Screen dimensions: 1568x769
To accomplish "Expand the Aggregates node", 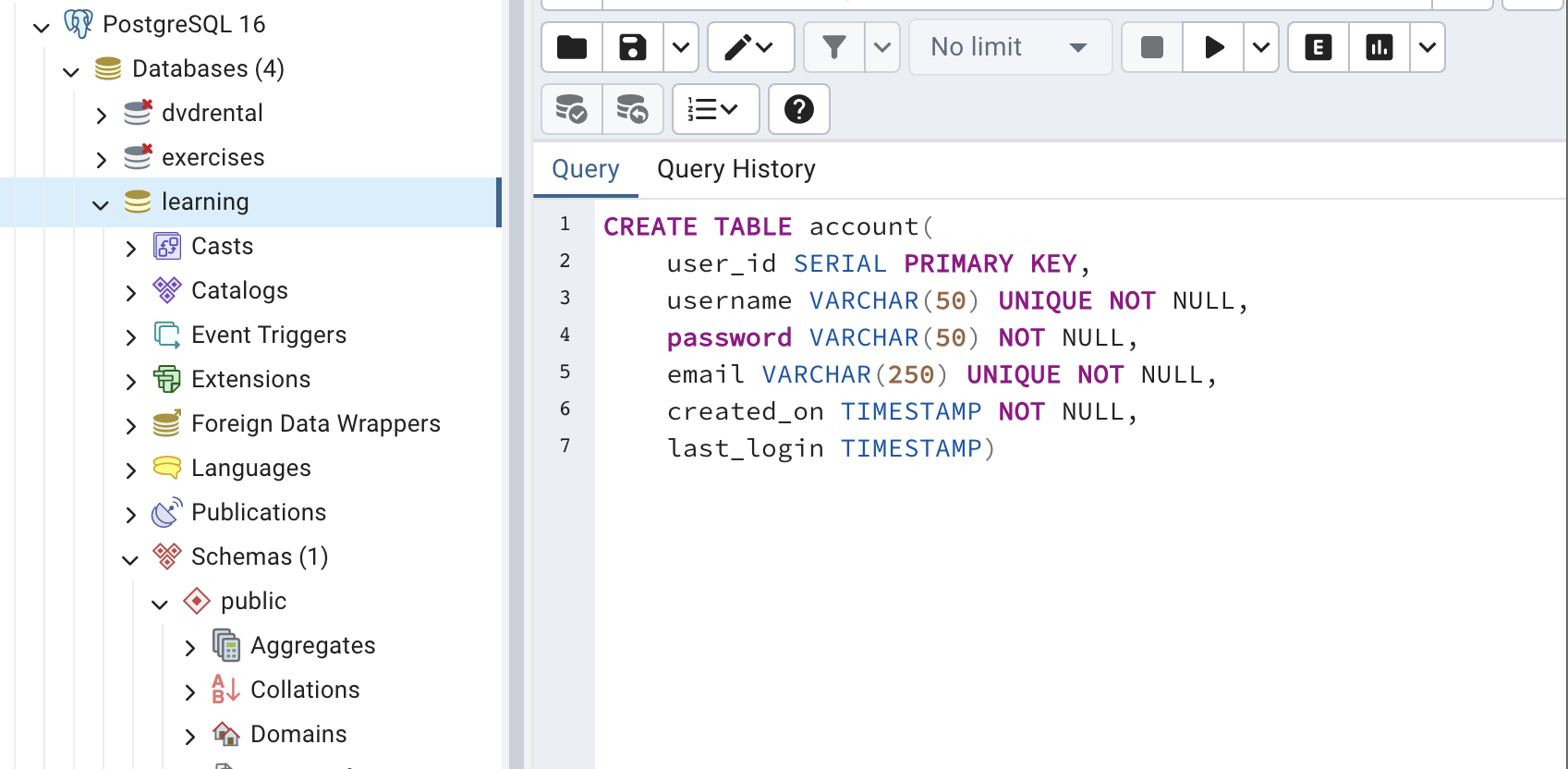I will point(189,647).
